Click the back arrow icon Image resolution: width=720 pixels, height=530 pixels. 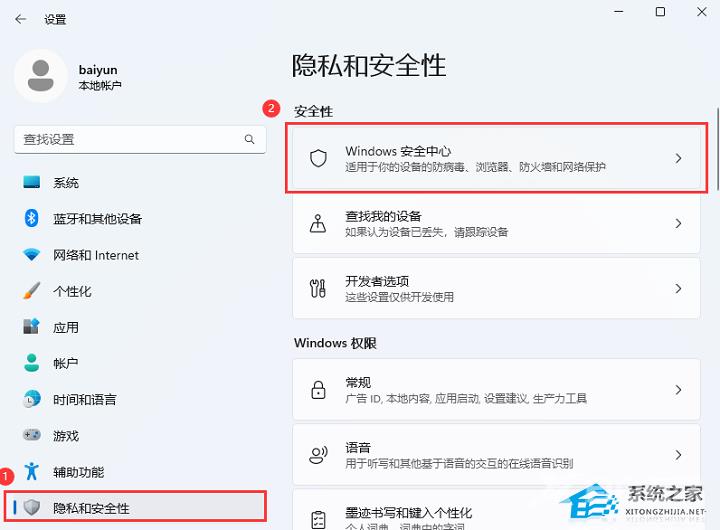tap(20, 19)
